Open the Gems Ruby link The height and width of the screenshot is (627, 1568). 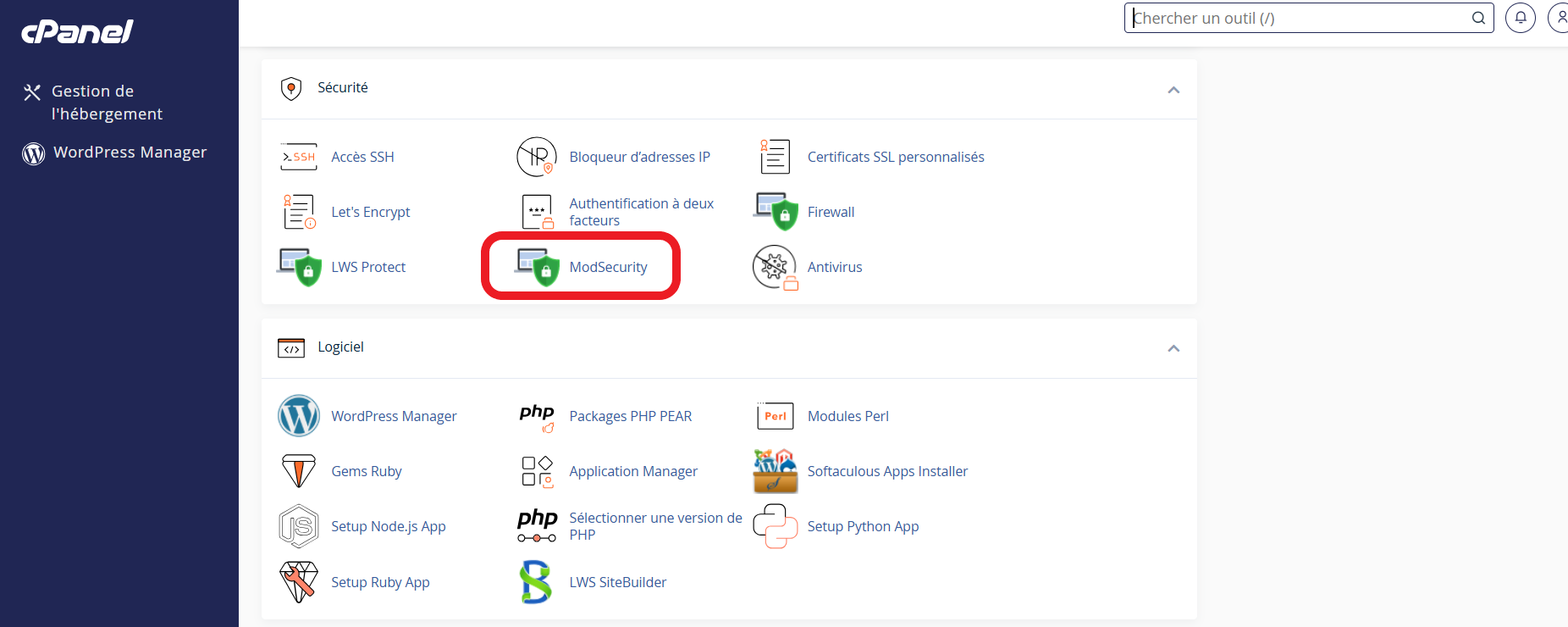(367, 471)
